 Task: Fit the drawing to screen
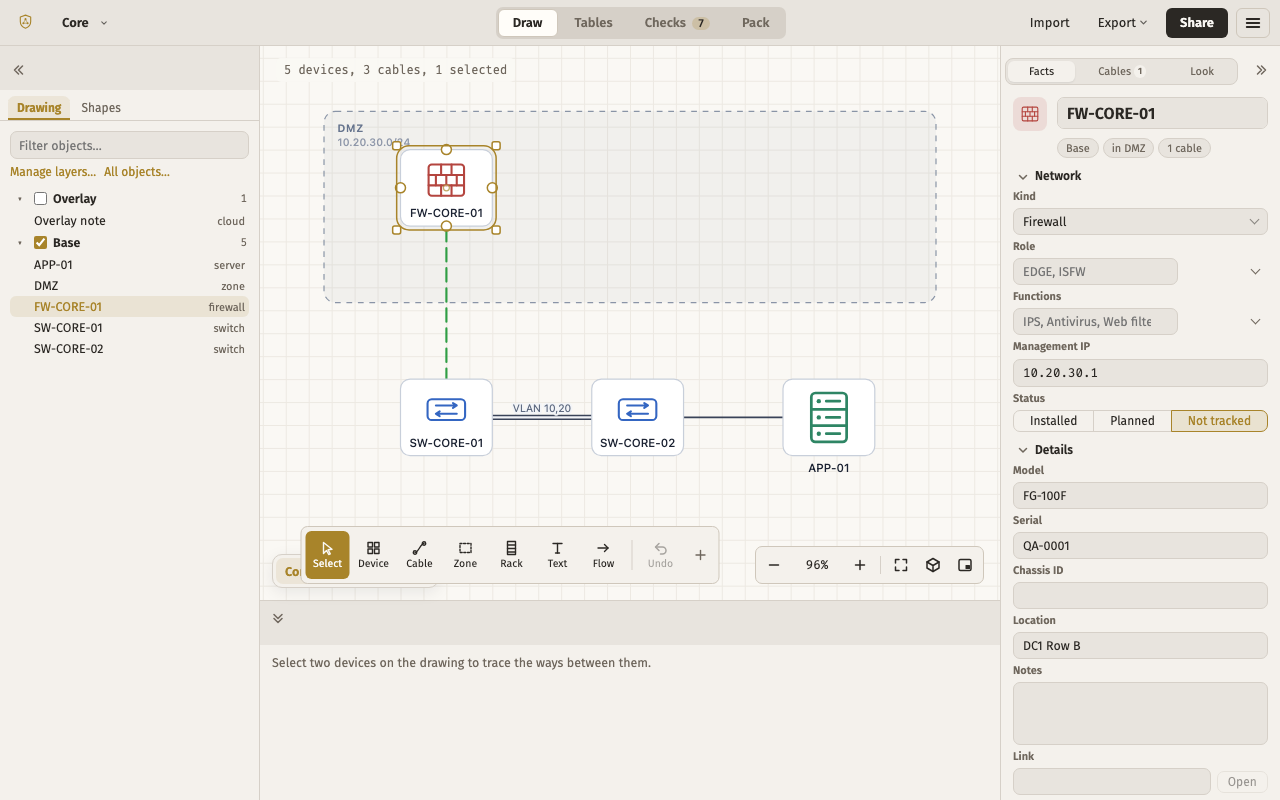tap(901, 565)
